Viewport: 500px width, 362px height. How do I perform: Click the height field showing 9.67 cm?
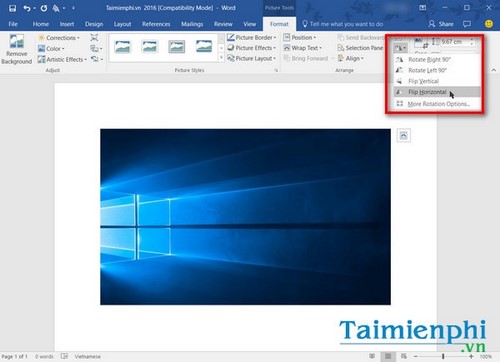tap(455, 42)
